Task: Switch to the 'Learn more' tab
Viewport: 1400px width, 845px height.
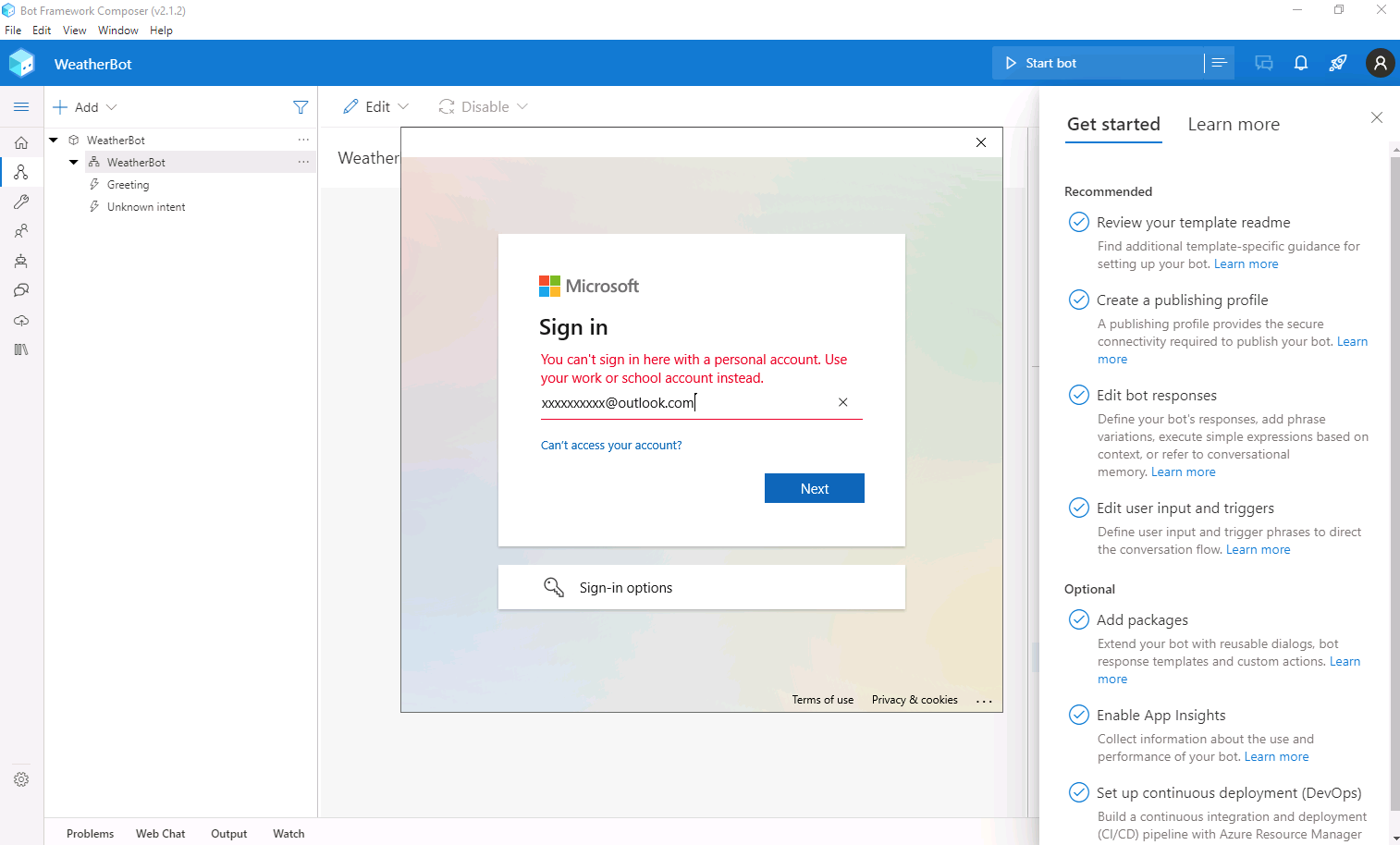Action: 1234,123
